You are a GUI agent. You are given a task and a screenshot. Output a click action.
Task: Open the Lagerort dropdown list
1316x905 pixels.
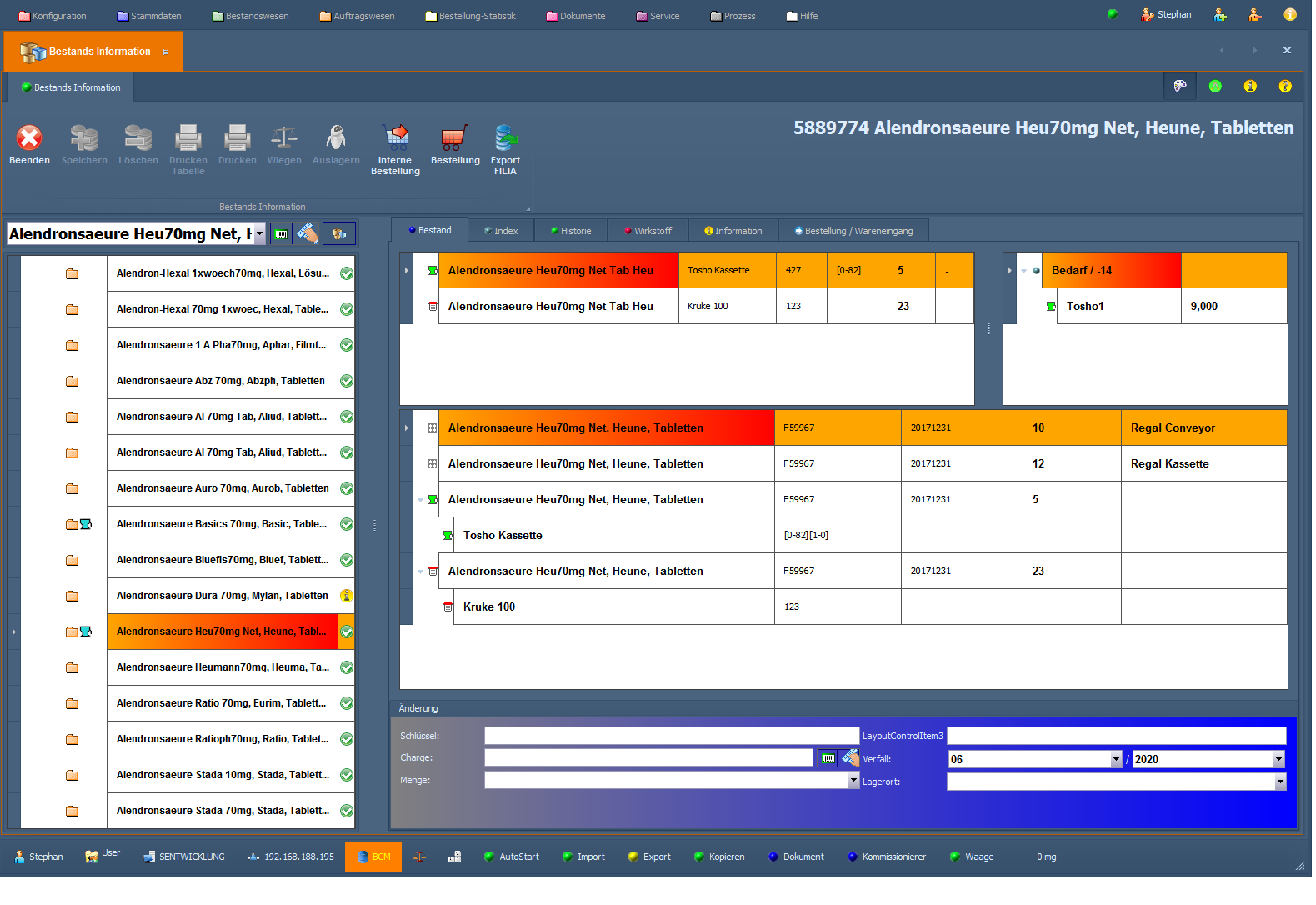click(1280, 782)
